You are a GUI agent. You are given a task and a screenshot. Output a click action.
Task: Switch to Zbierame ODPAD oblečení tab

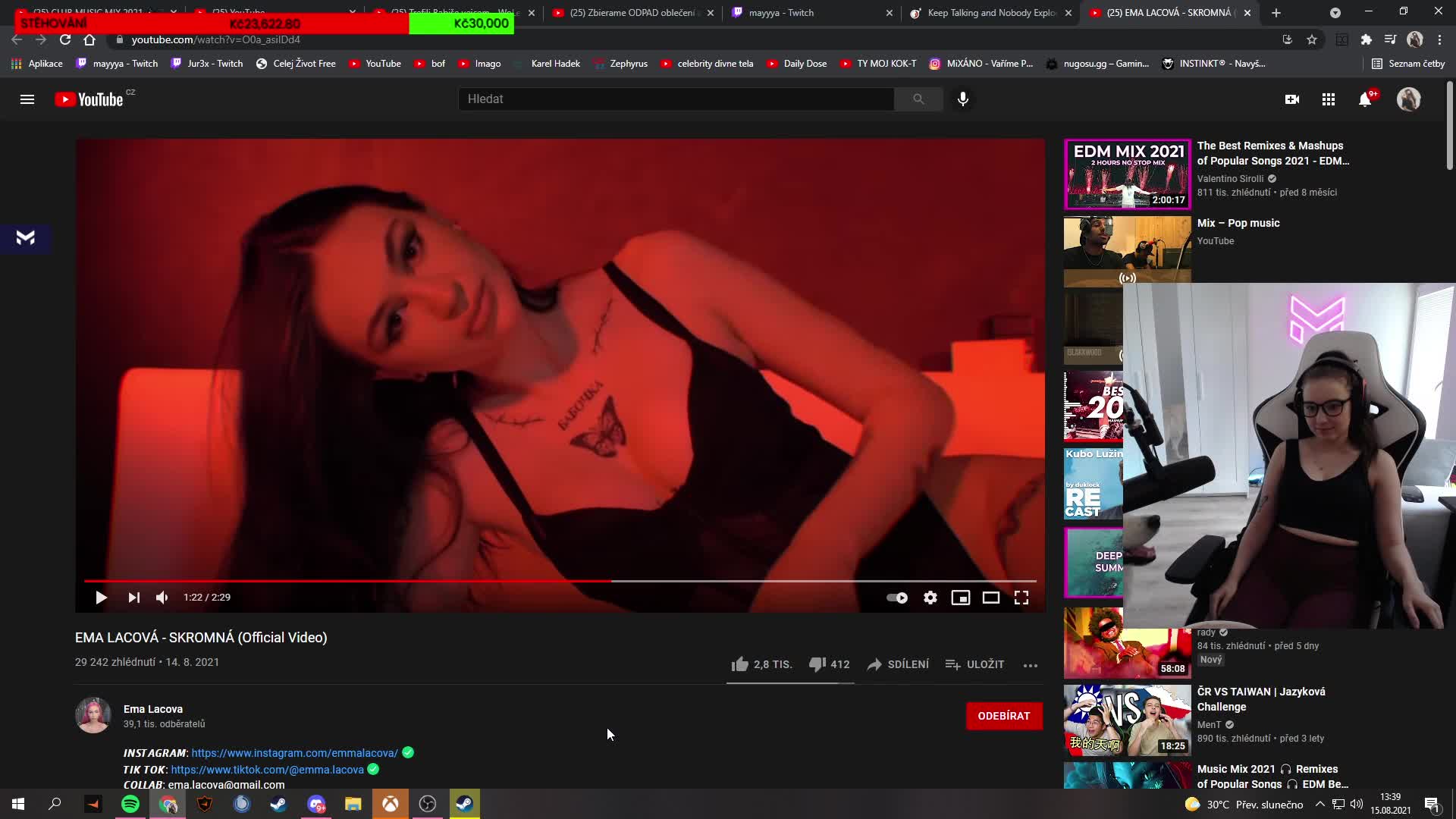click(x=632, y=13)
